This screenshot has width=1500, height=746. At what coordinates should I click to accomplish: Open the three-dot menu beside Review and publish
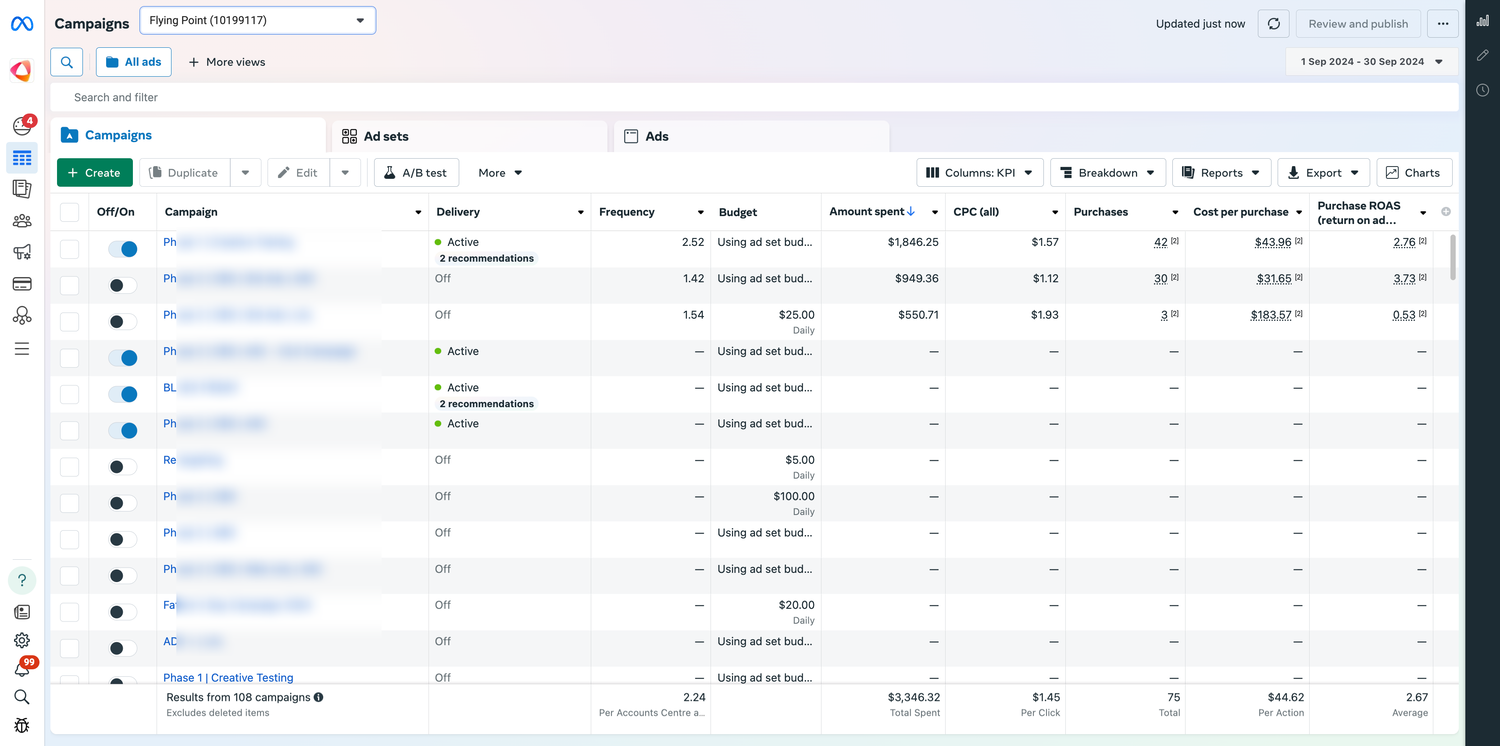pyautogui.click(x=1442, y=24)
